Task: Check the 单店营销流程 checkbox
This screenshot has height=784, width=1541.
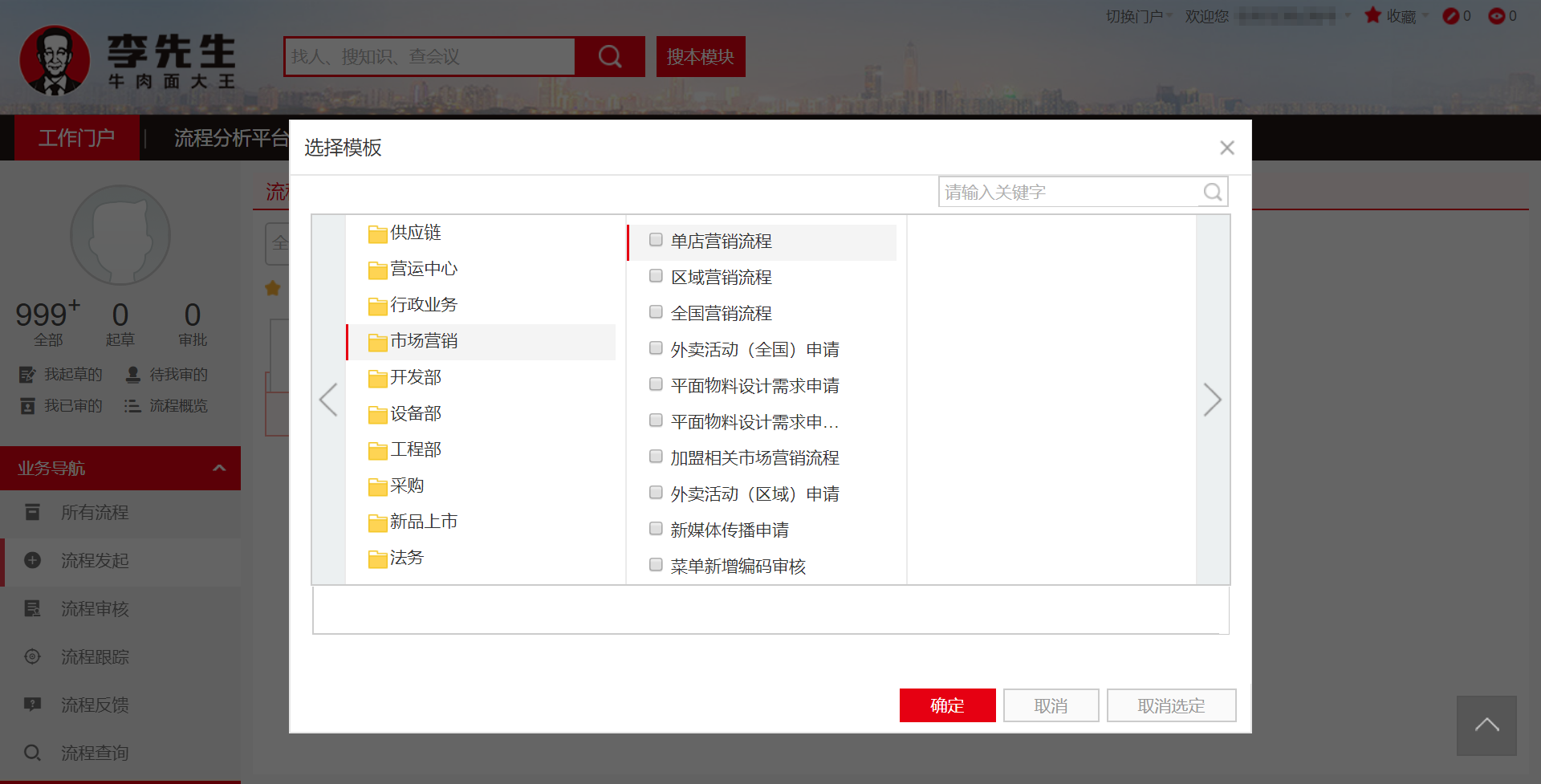Action: pyautogui.click(x=656, y=240)
